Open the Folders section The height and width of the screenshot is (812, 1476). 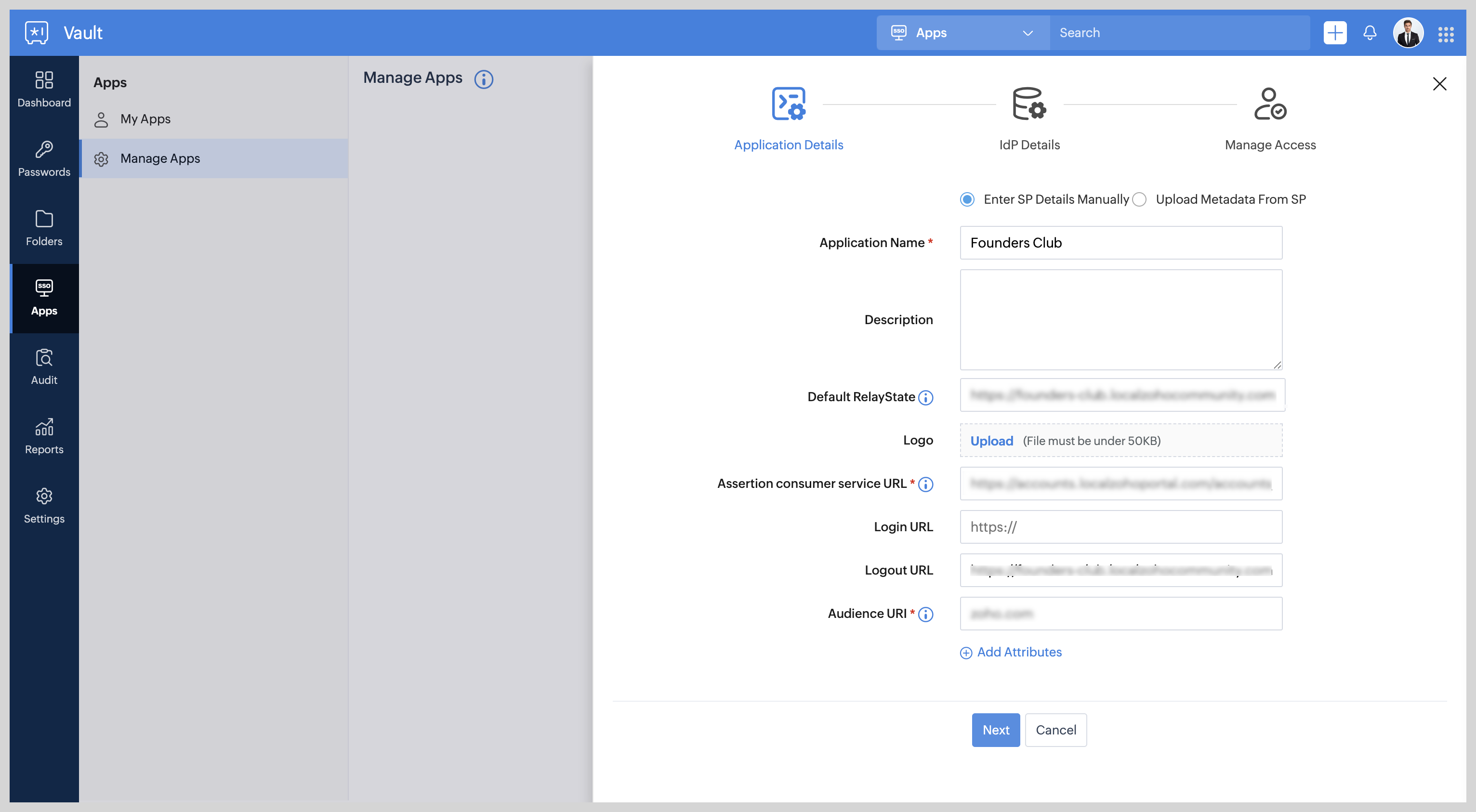coord(44,228)
